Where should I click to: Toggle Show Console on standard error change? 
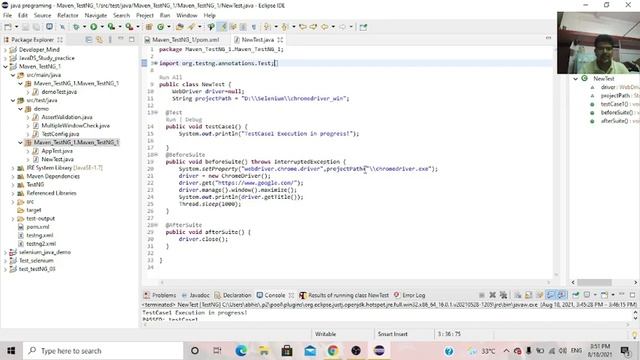pyautogui.click(x=562, y=295)
